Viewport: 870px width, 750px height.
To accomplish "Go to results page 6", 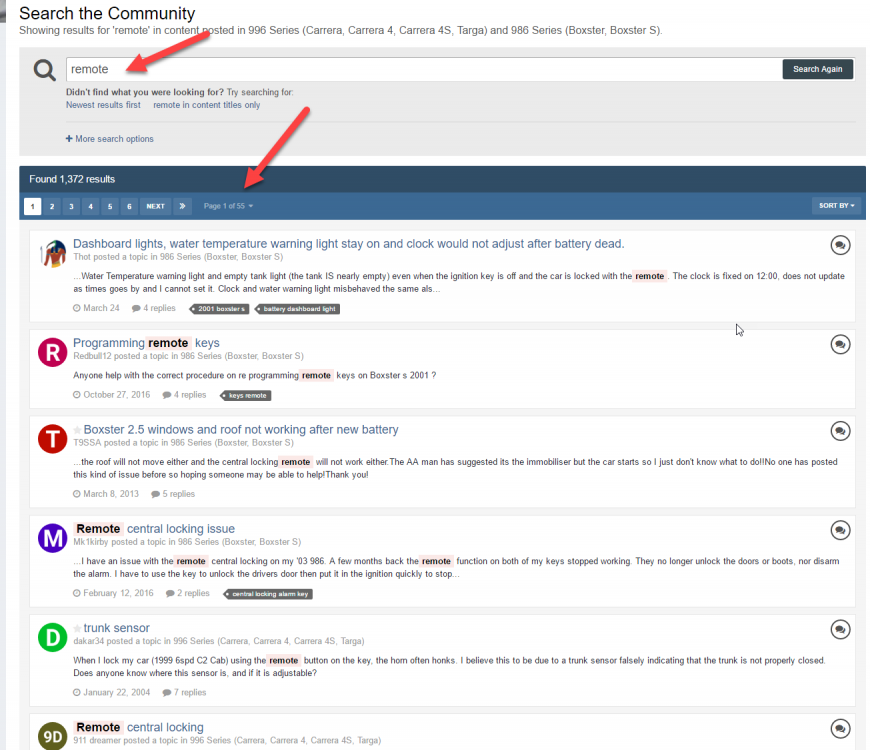I will point(129,206).
